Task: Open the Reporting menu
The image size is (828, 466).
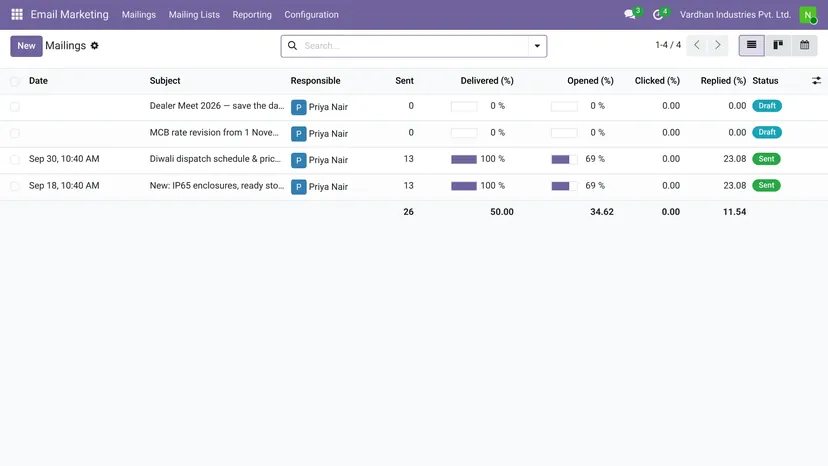Action: (x=252, y=15)
